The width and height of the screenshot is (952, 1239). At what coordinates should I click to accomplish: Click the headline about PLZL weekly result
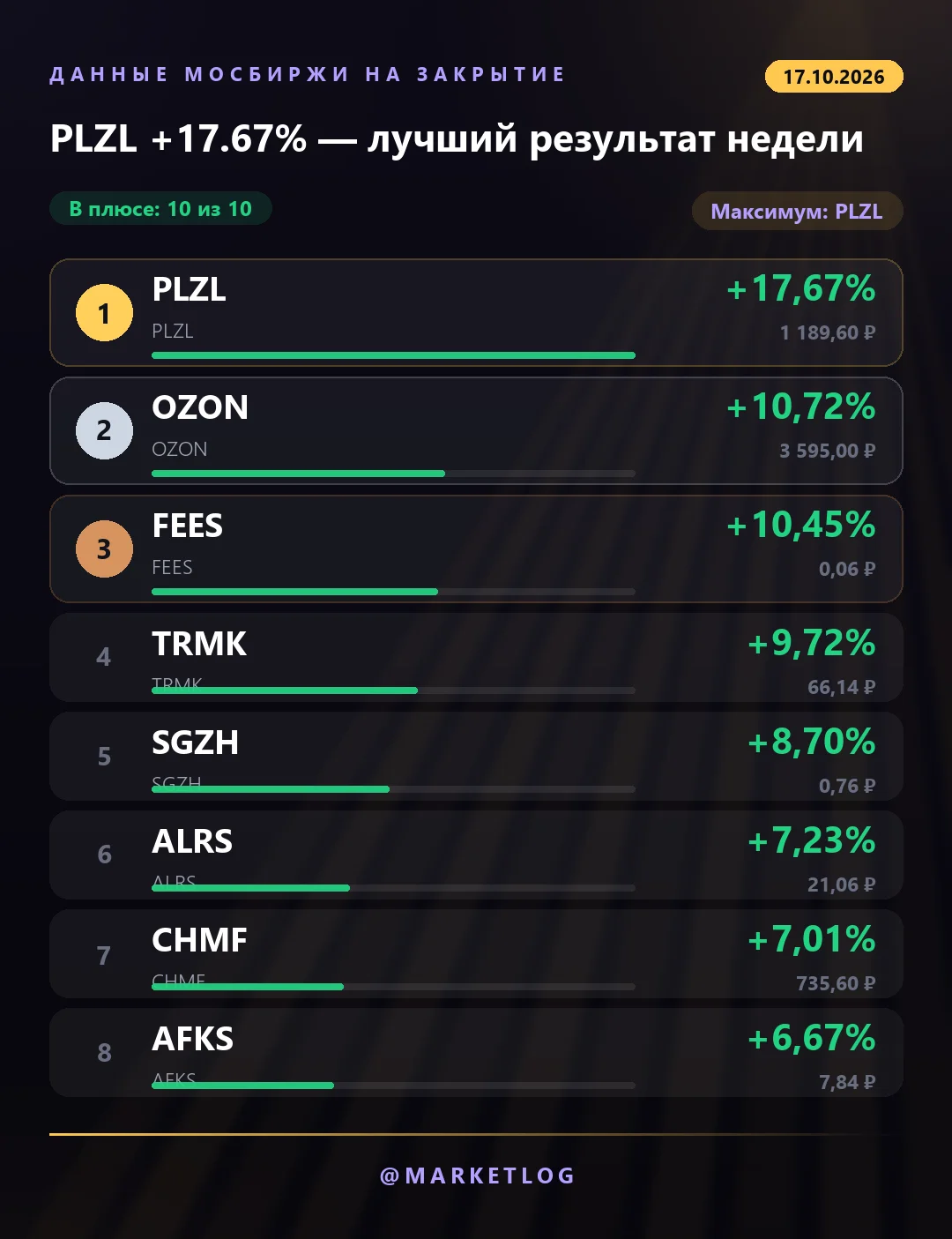[457, 139]
